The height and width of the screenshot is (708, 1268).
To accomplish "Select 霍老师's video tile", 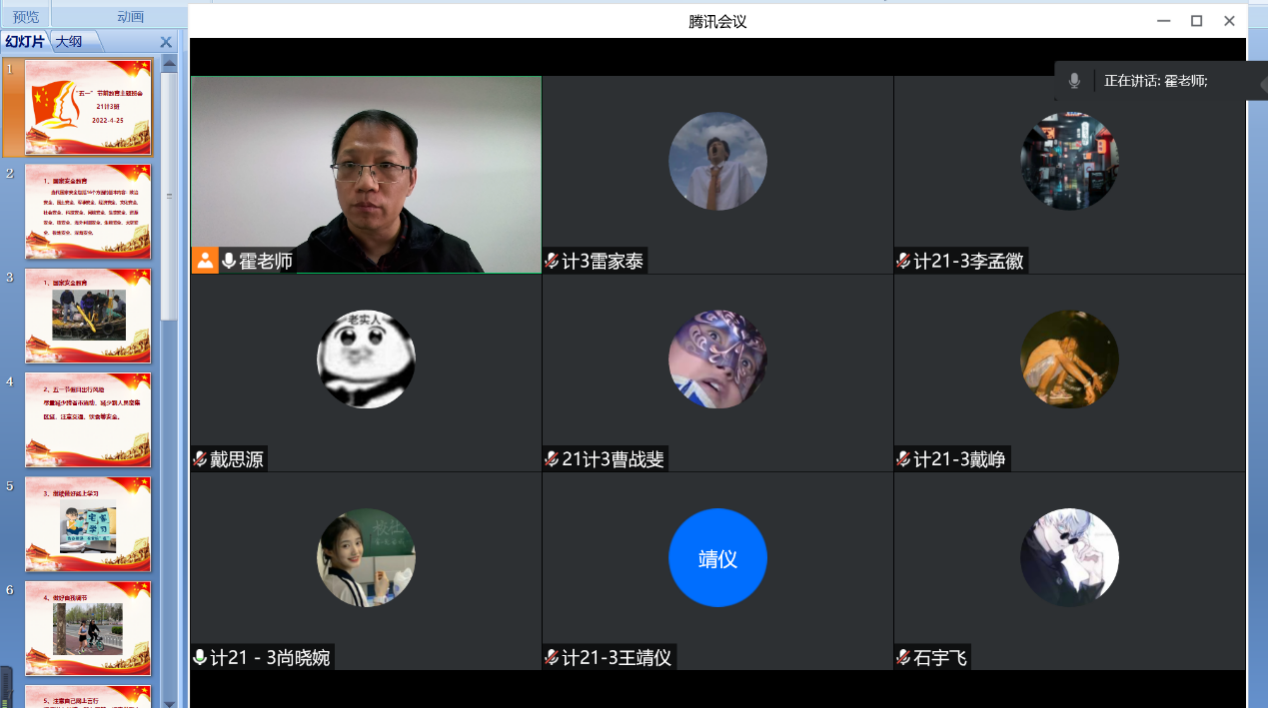I will pos(366,175).
